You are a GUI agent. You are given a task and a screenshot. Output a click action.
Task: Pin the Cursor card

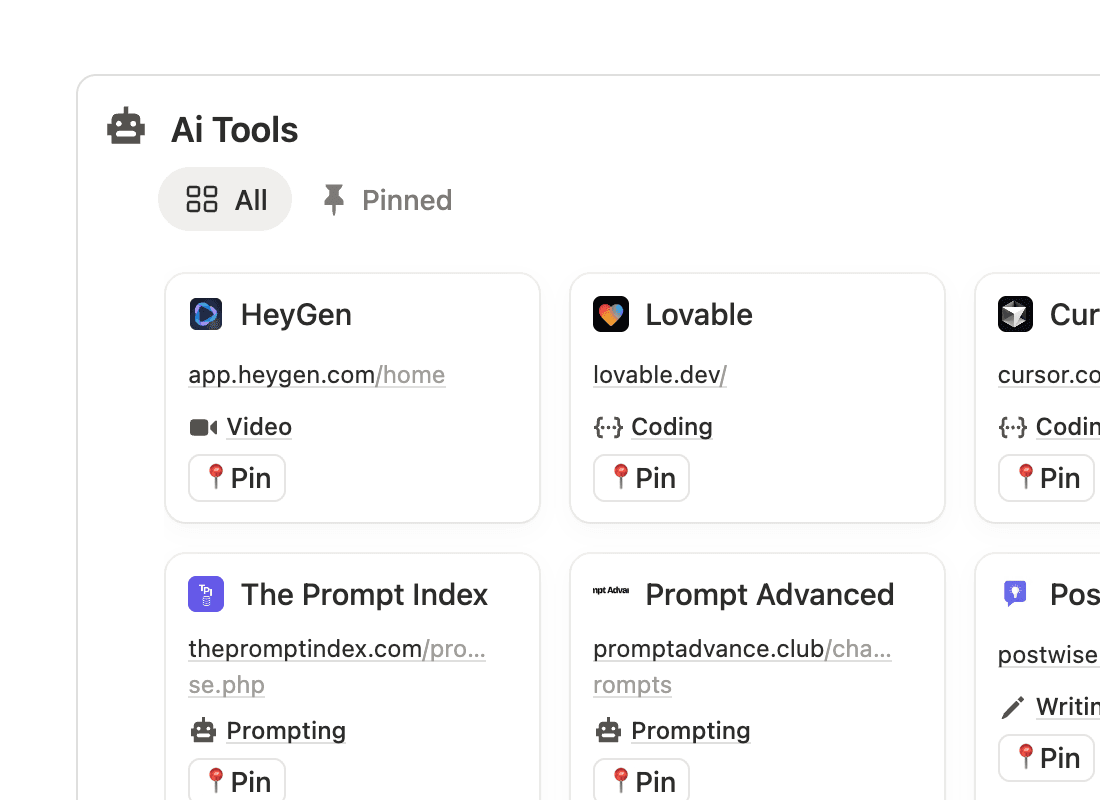[1046, 478]
